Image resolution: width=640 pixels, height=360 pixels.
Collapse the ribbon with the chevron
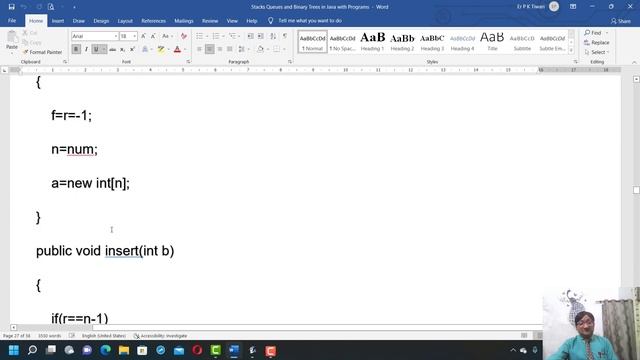pyautogui.click(x=634, y=62)
